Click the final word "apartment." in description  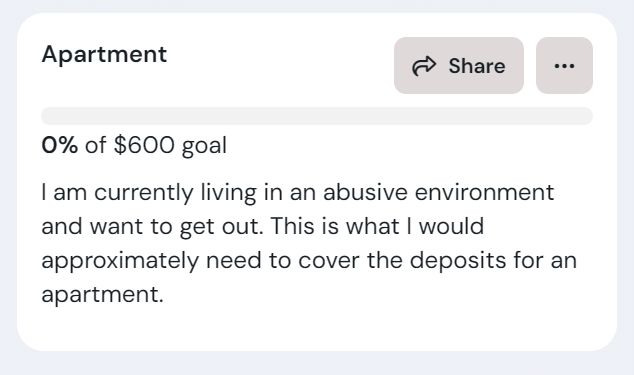pyautogui.click(x=102, y=295)
